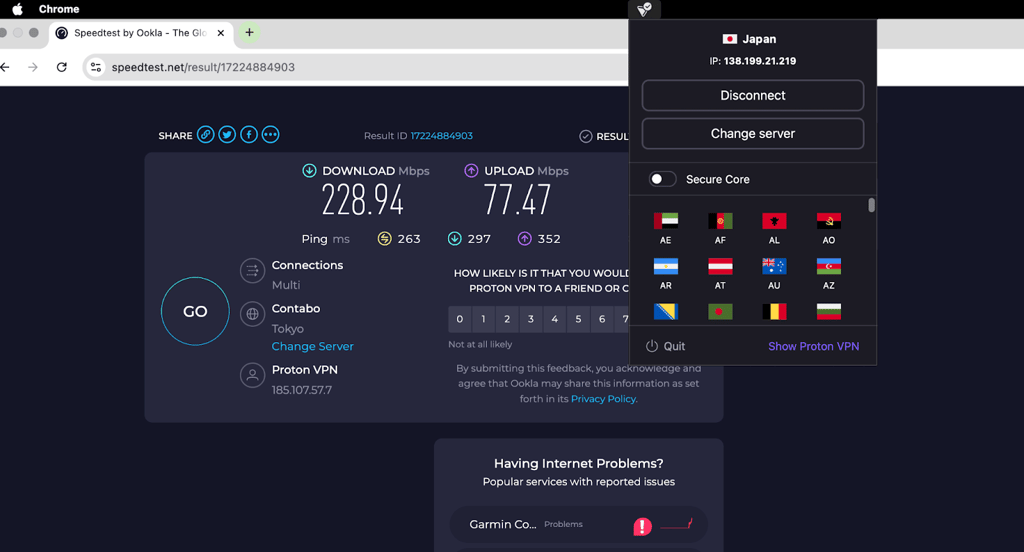Viewport: 1024px width, 552px height.
Task: Click the Connections mode icon
Action: pyautogui.click(x=252, y=270)
